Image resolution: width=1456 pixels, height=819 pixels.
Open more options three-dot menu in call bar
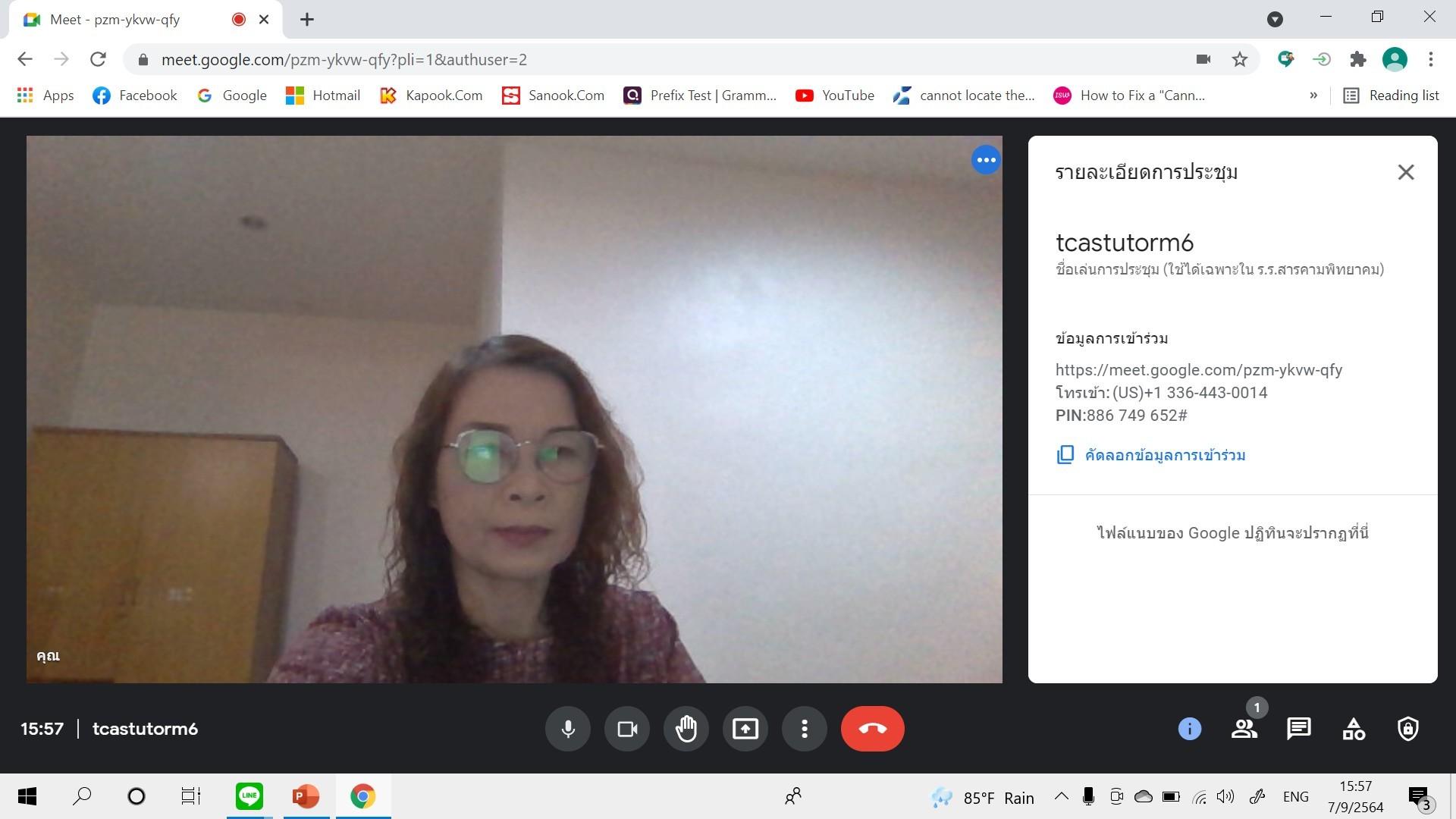(804, 729)
